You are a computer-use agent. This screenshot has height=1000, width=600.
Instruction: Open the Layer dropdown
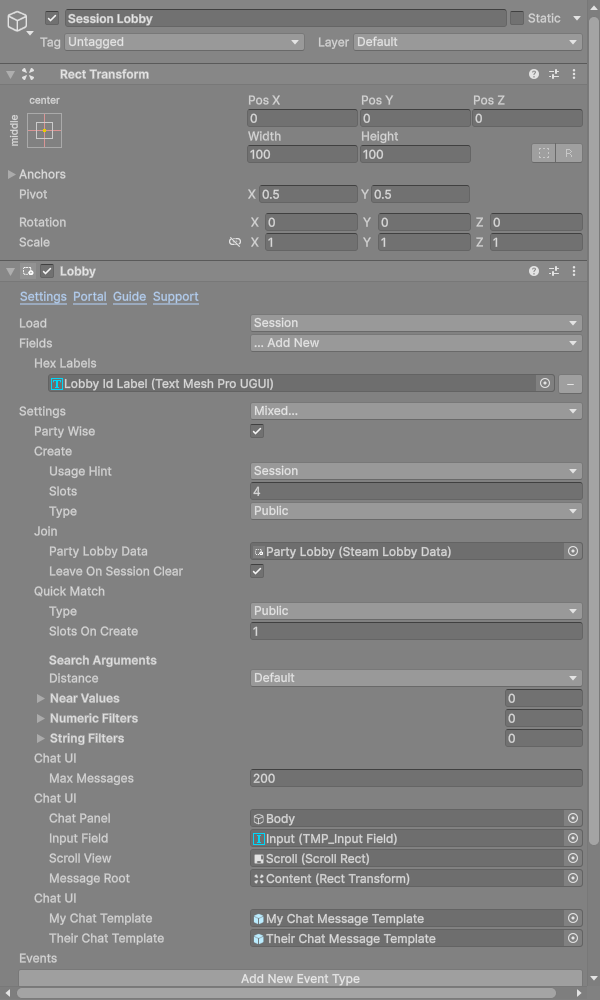tap(468, 42)
